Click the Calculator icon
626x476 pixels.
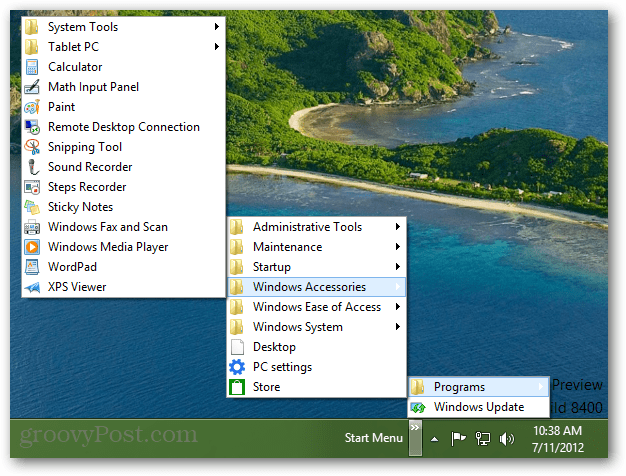[32, 67]
